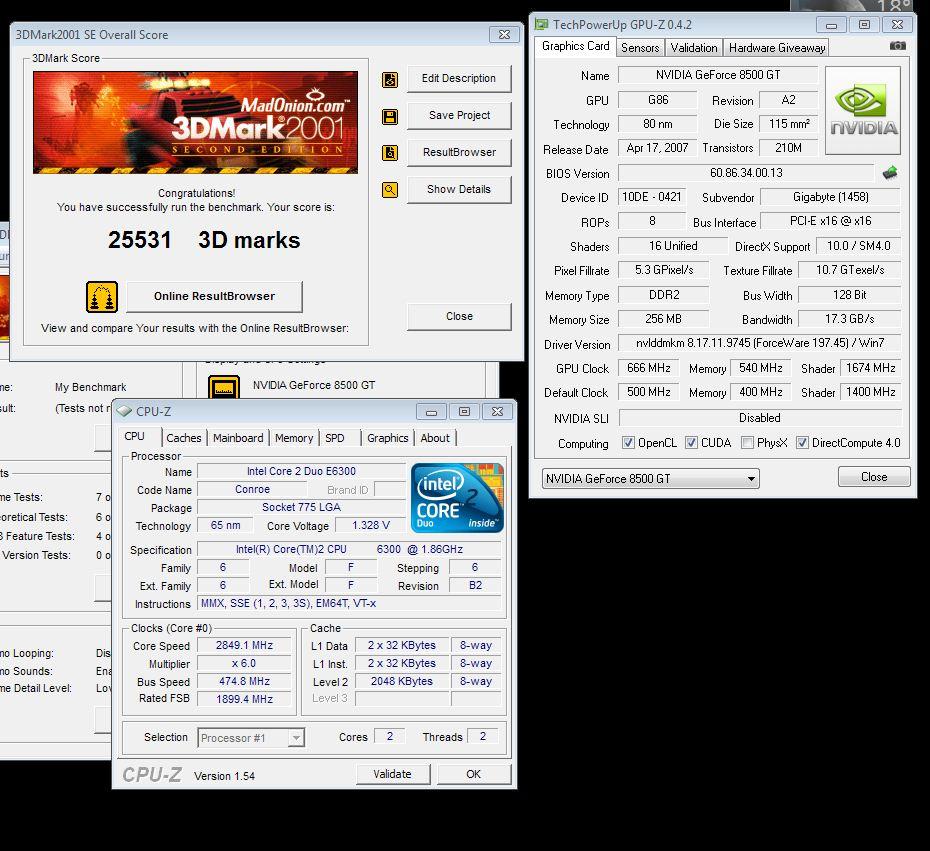Click the Core Speed value in CPU-Z
930x851 pixels.
[x=244, y=645]
